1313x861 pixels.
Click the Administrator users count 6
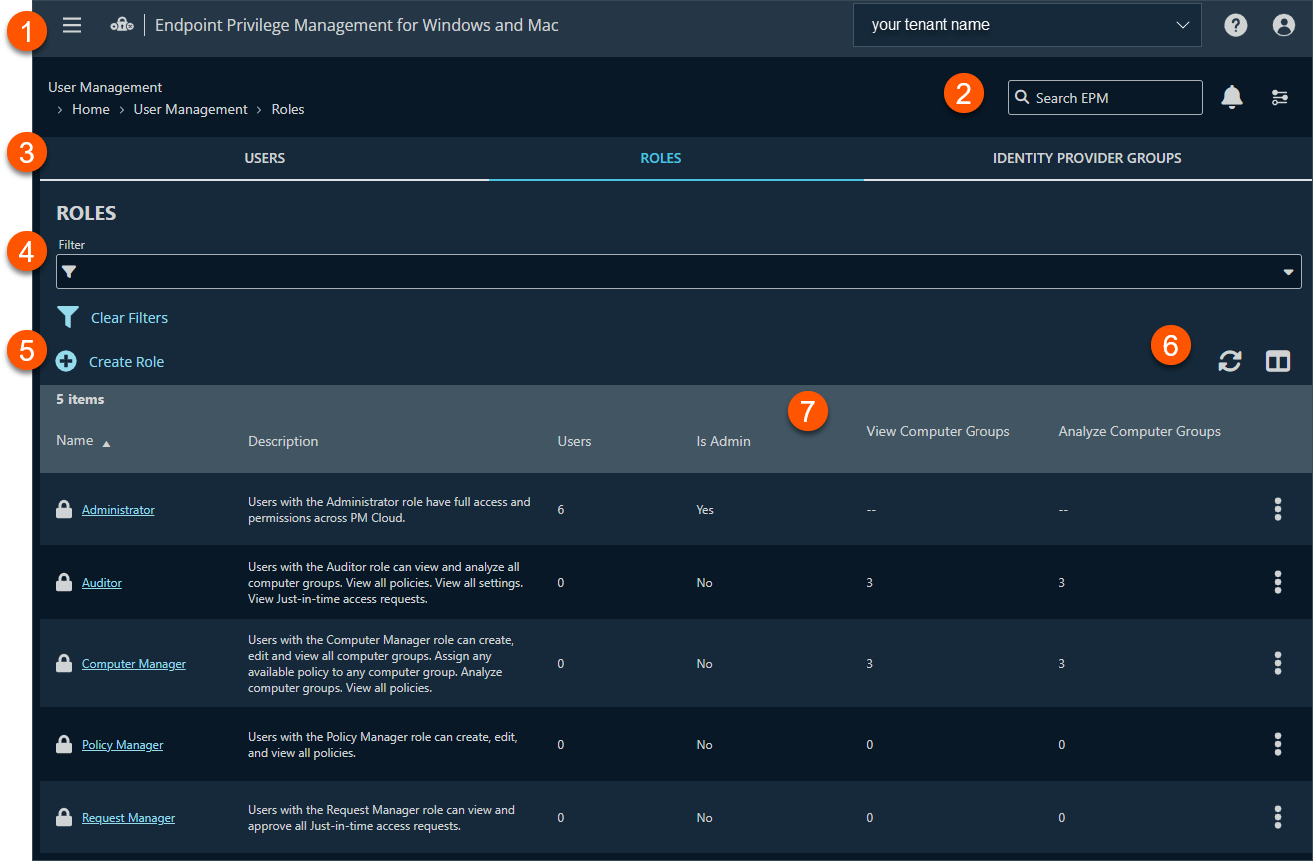tap(561, 510)
